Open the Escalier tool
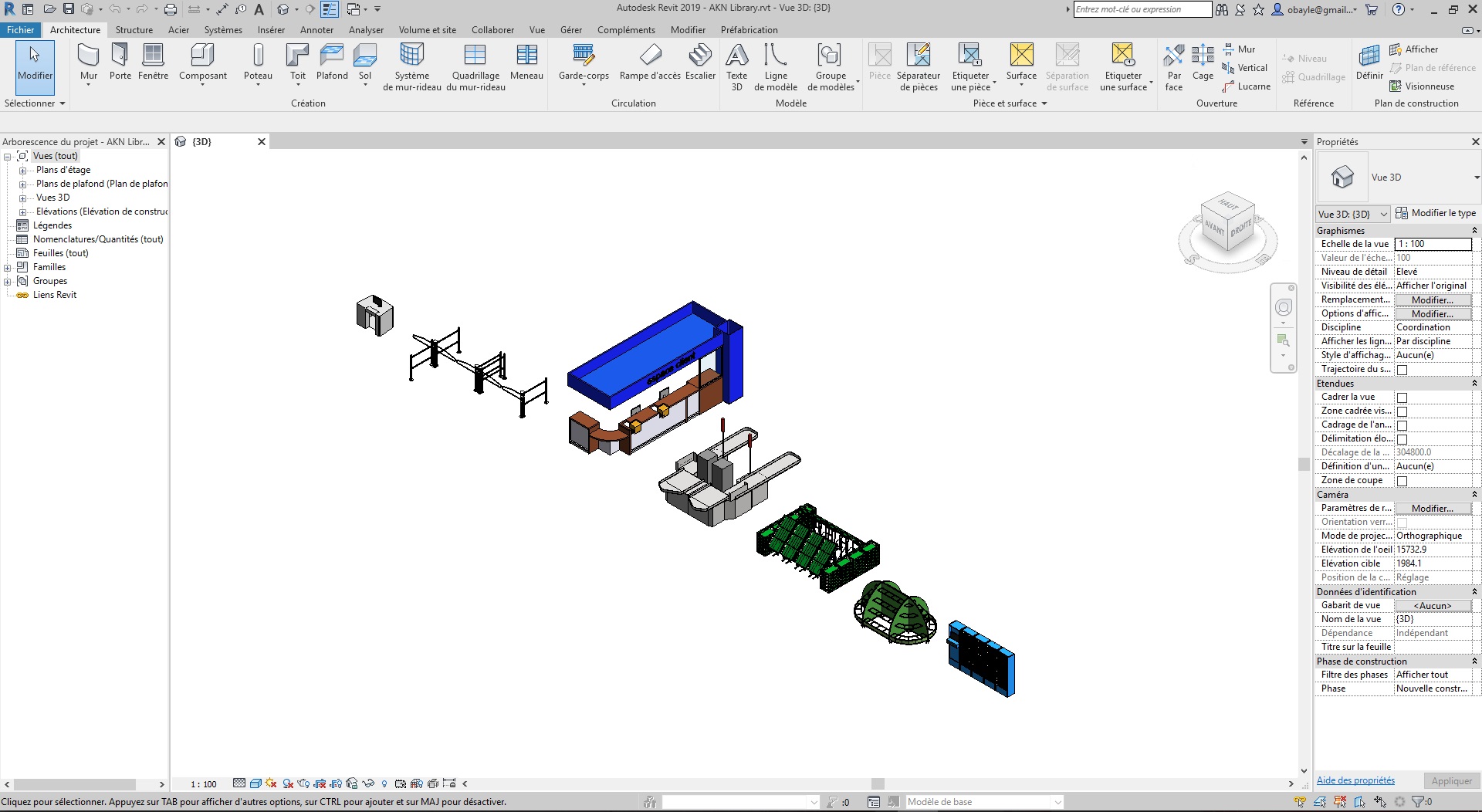The width and height of the screenshot is (1482, 812). [701, 66]
